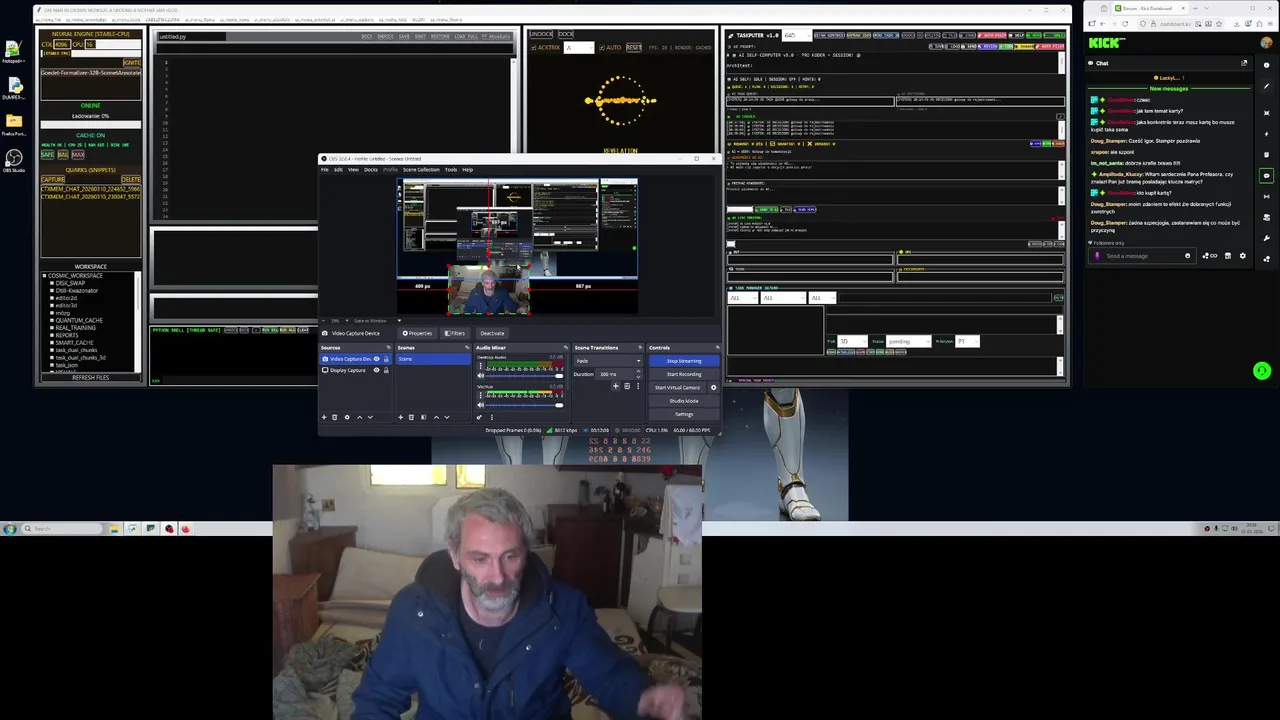
Task: Click pencil edit icon in Kick sidebar
Action: [x=1266, y=86]
